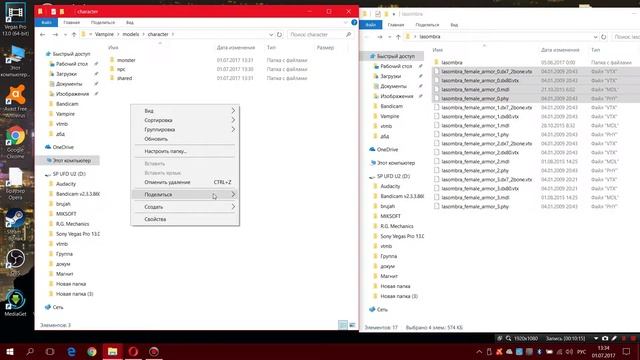This screenshot has height=360, width=640.
Task: Open Группировка submenu in context menu
Action: tap(185, 129)
